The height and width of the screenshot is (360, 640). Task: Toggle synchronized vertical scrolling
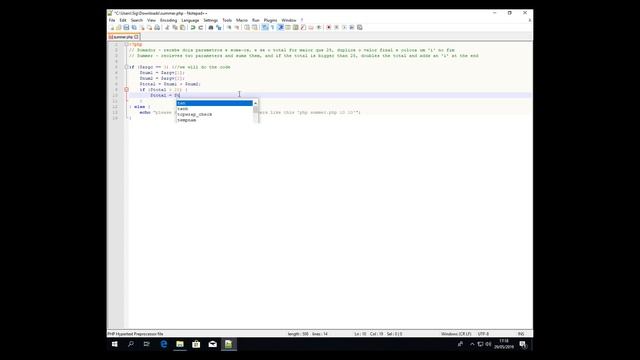(247, 27)
